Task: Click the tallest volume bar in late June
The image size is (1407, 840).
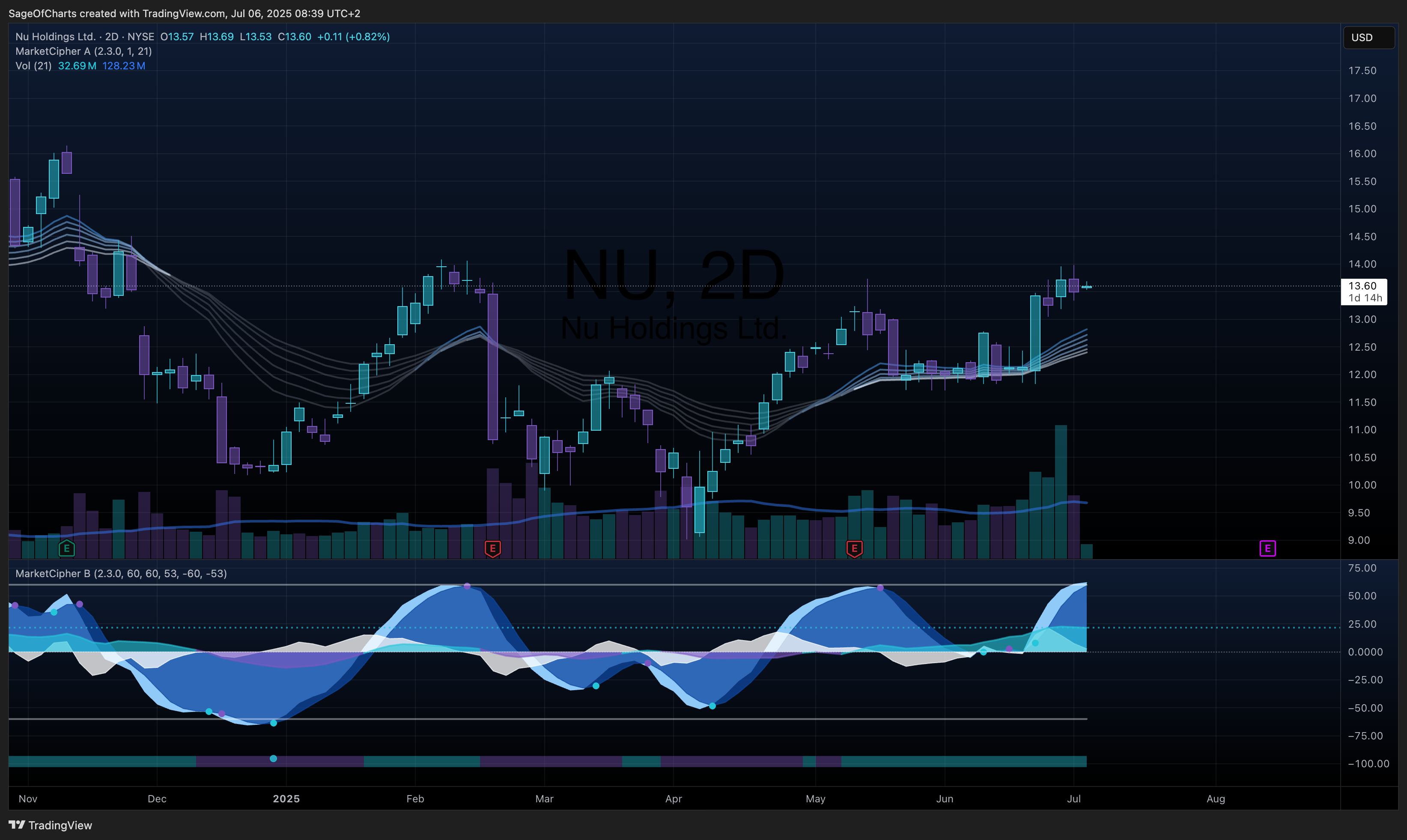Action: click(x=1061, y=492)
